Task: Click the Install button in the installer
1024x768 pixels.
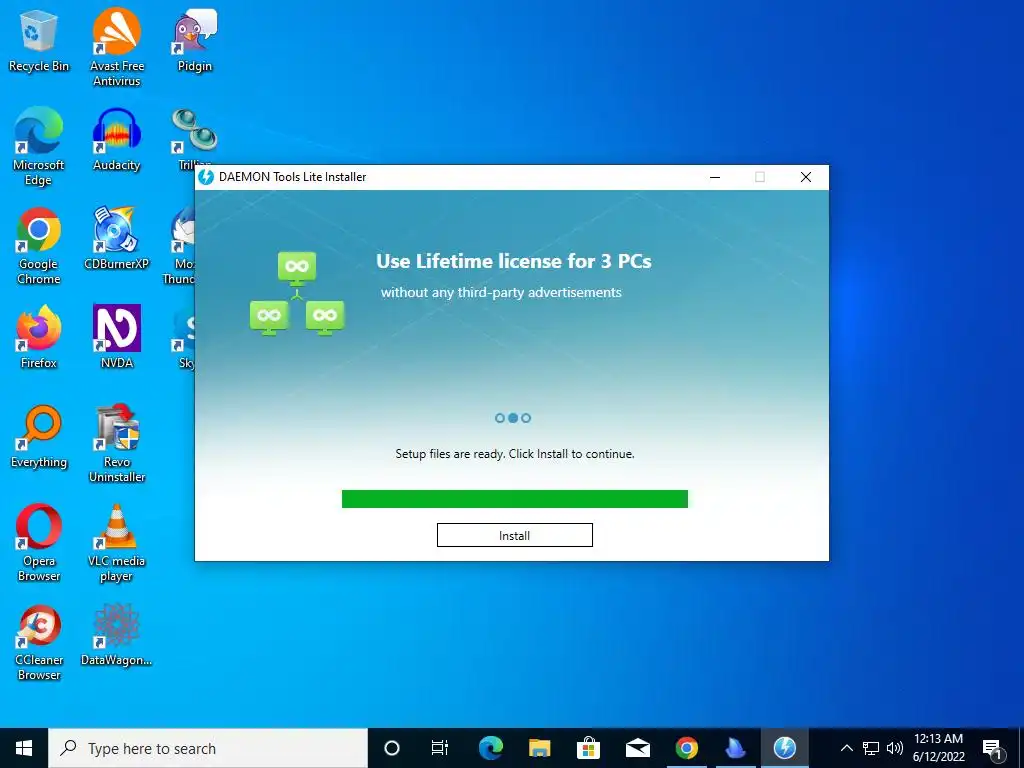Action: click(515, 535)
